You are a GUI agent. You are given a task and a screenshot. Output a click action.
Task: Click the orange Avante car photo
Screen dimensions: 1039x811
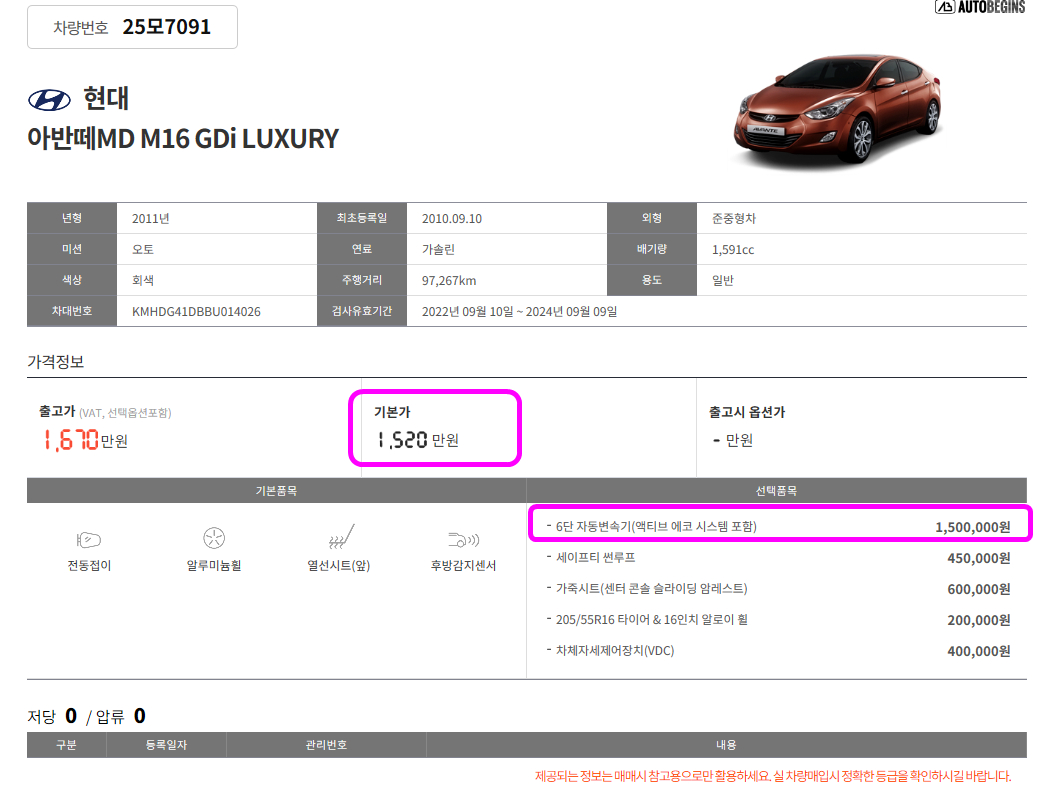pyautogui.click(x=838, y=109)
